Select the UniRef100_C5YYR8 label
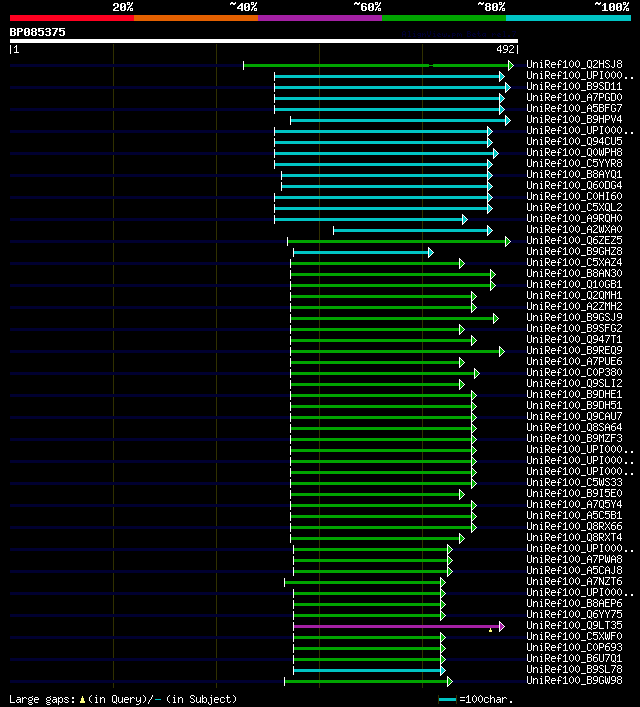The height and width of the screenshot is (707, 640). (x=574, y=164)
